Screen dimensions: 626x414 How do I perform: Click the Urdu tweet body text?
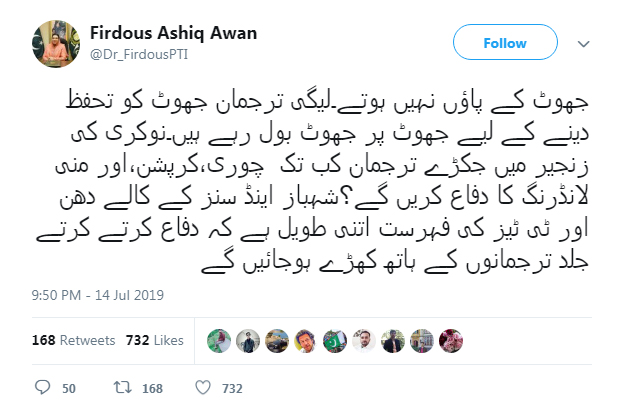point(312,181)
